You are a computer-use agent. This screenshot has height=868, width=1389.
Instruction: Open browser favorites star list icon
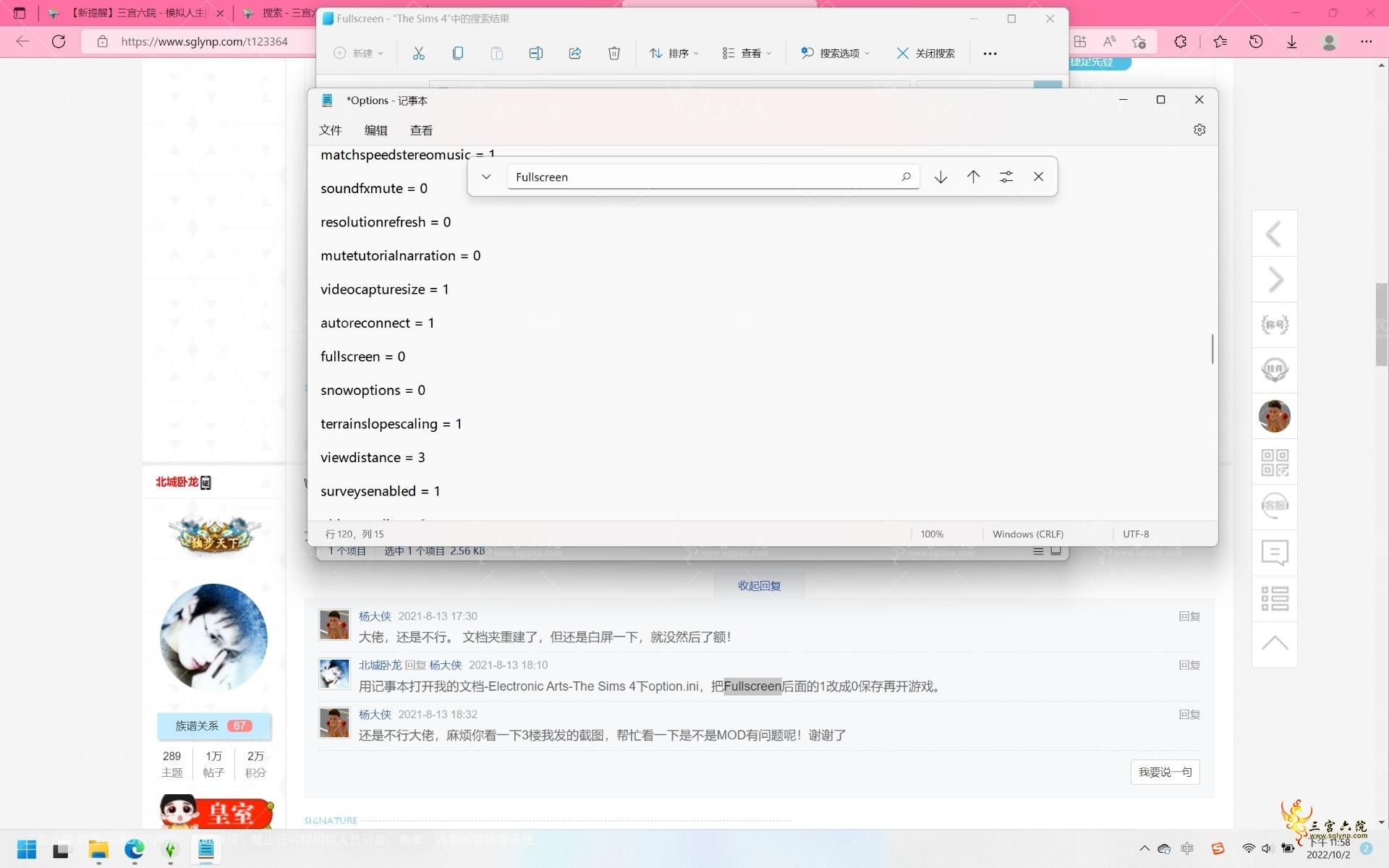pyautogui.click(x=1220, y=41)
